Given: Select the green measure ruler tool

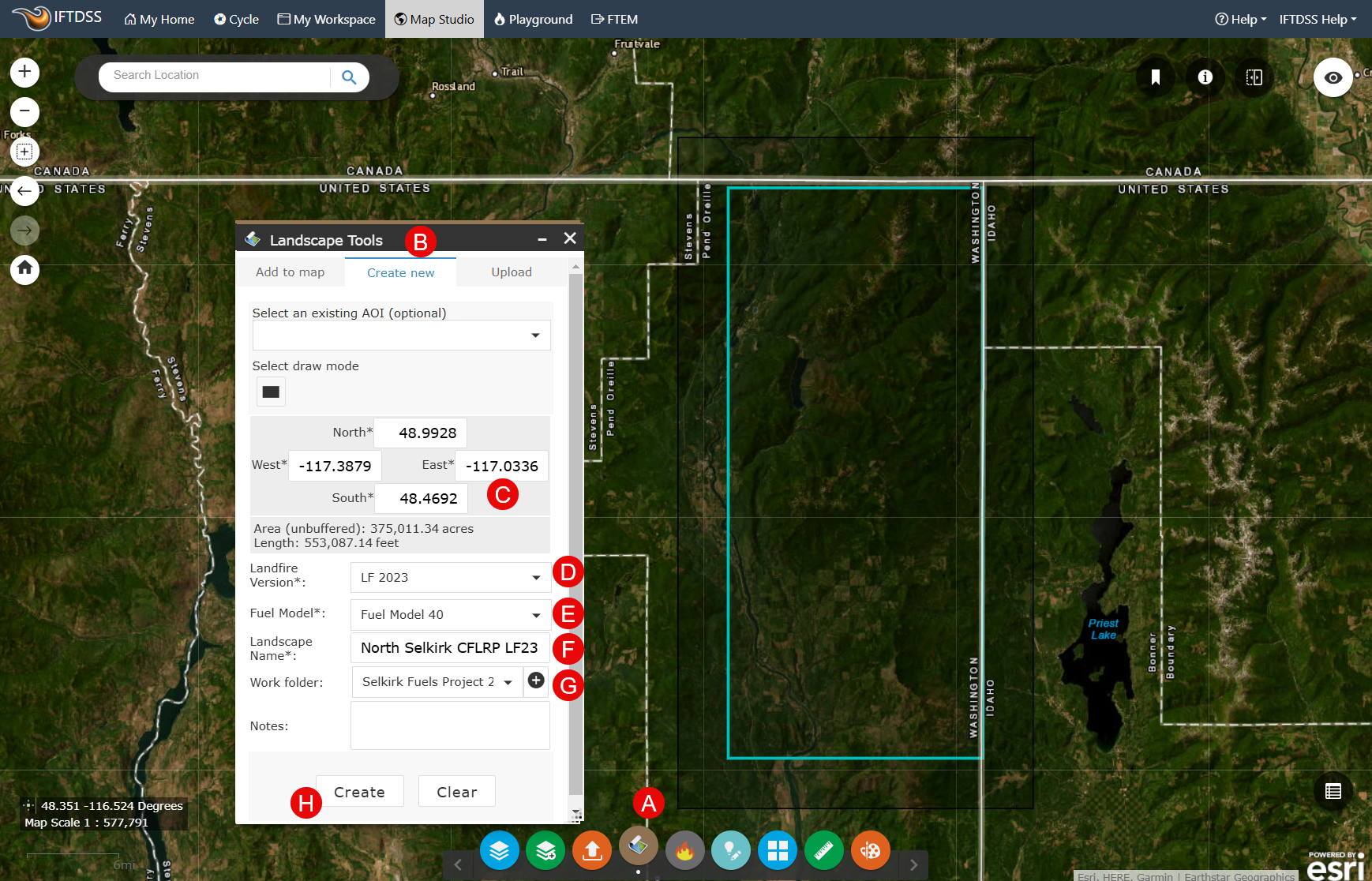Looking at the screenshot, I should (824, 850).
